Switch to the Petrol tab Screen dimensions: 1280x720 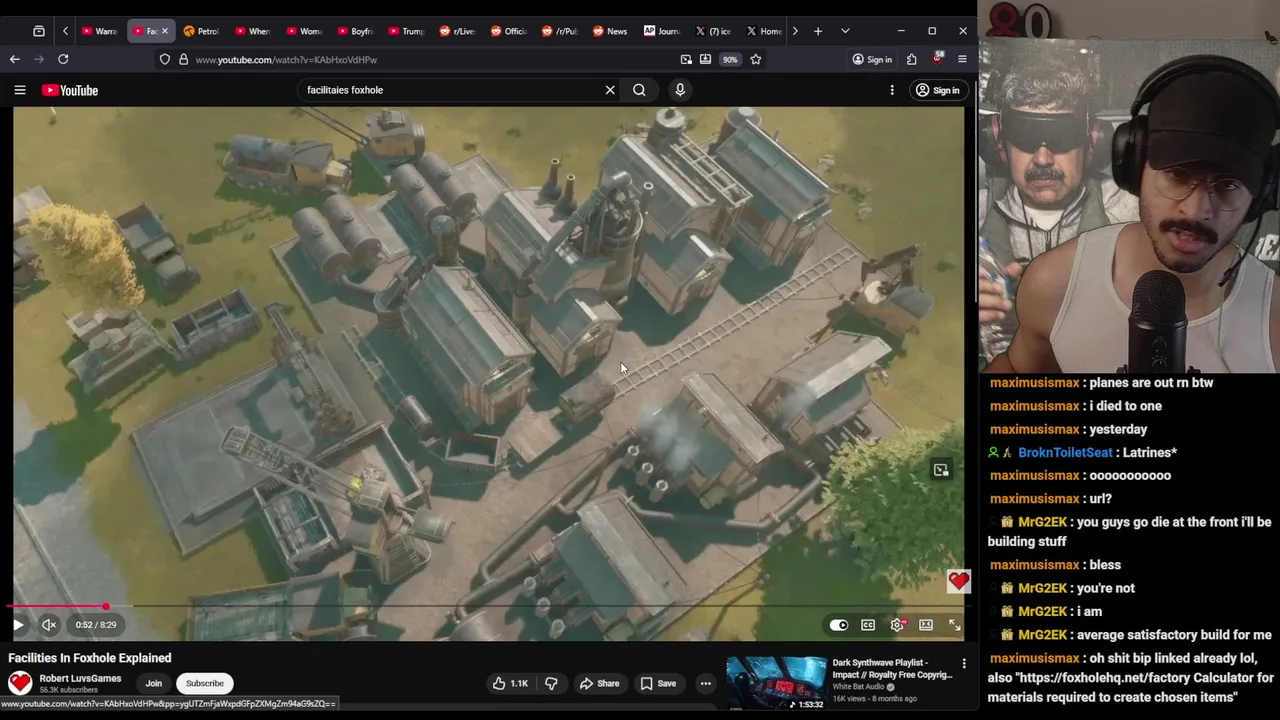click(201, 31)
